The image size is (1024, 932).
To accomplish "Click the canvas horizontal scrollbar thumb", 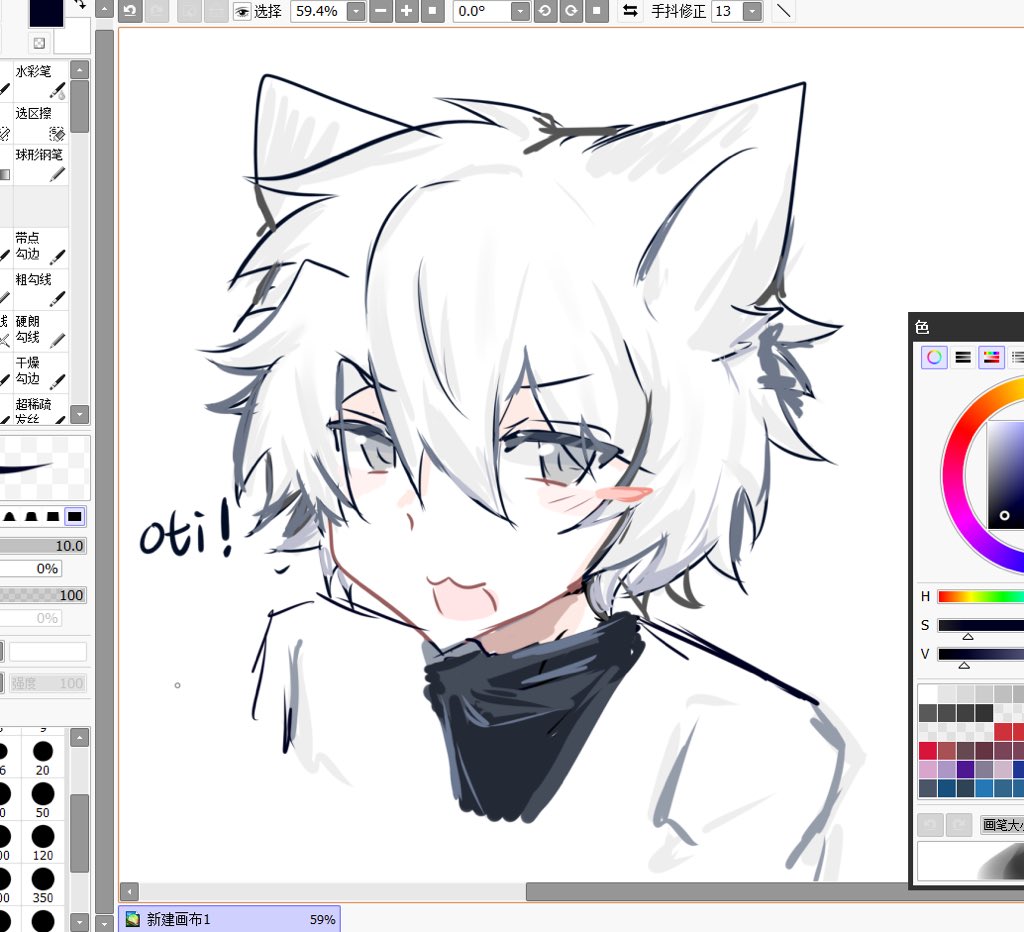I will click(717, 892).
